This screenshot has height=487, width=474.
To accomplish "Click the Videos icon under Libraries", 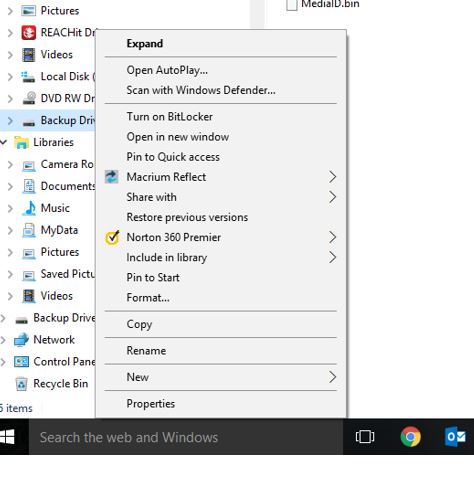I will pyautogui.click(x=29, y=296).
